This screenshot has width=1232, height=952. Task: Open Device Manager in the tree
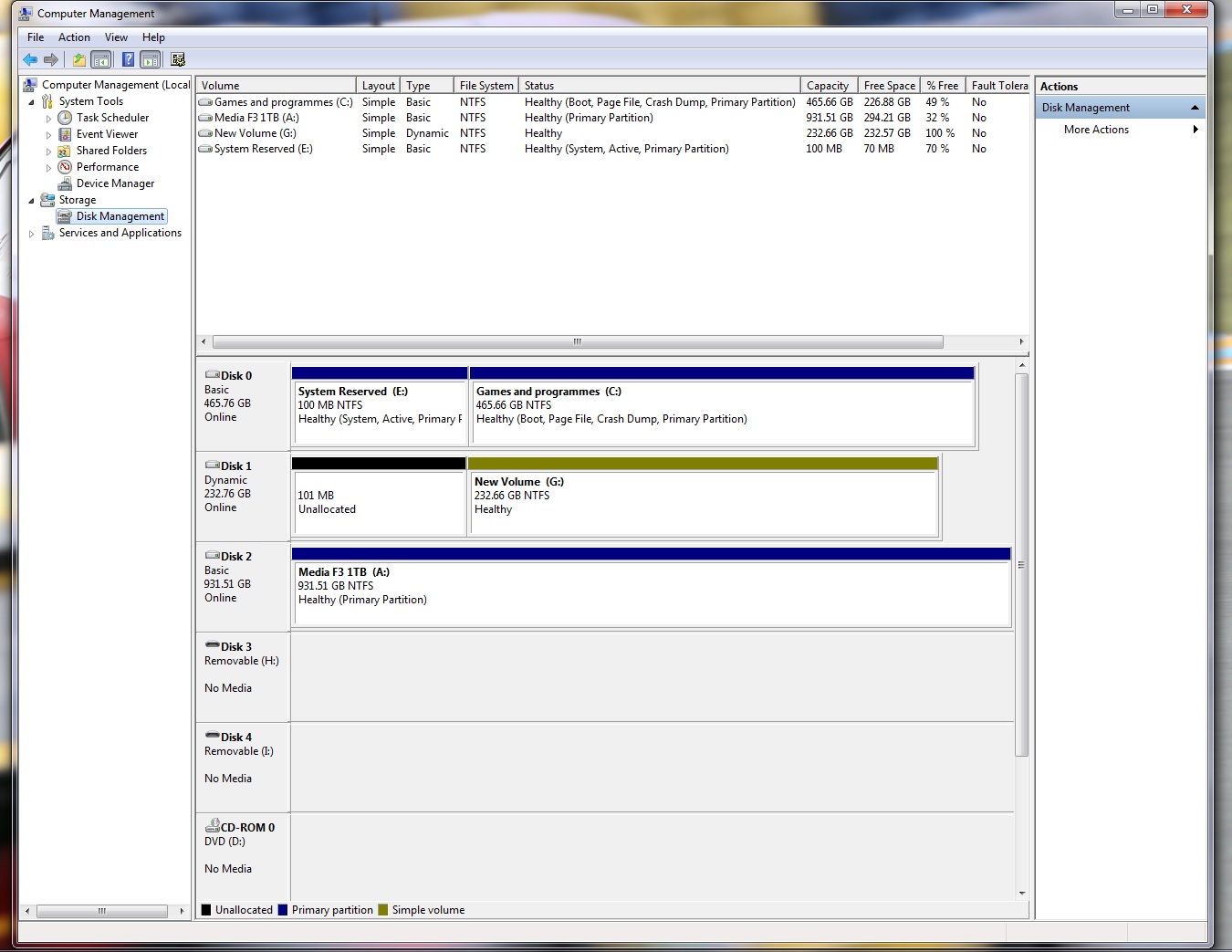[x=115, y=183]
